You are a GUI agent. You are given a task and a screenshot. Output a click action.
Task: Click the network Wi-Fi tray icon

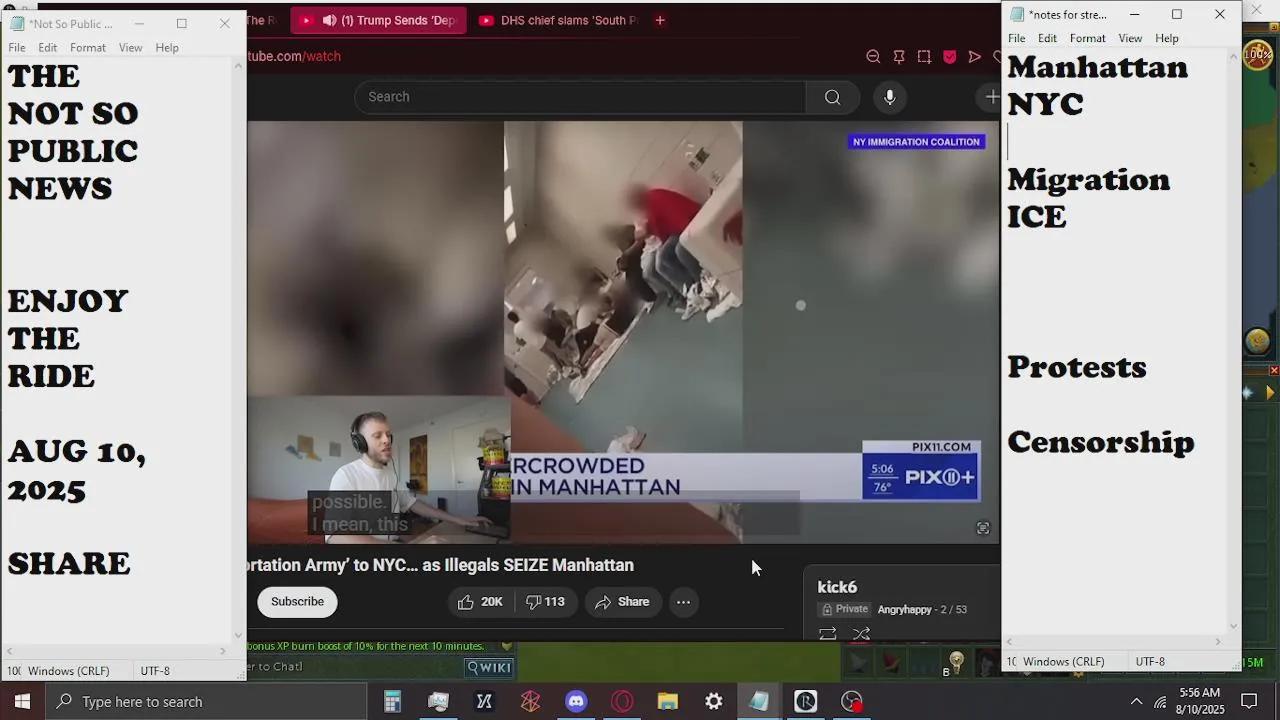tap(1160, 702)
